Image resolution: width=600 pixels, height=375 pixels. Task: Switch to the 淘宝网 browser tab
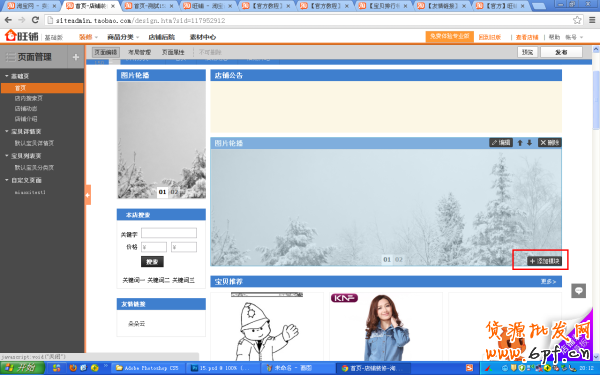(x=31, y=6)
